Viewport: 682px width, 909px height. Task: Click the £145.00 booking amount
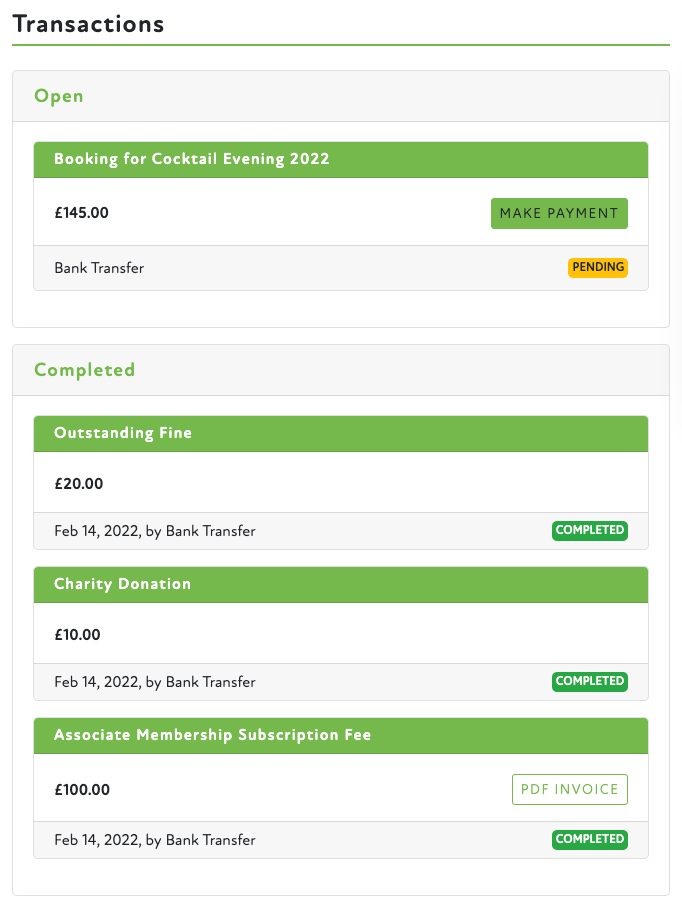(x=82, y=213)
